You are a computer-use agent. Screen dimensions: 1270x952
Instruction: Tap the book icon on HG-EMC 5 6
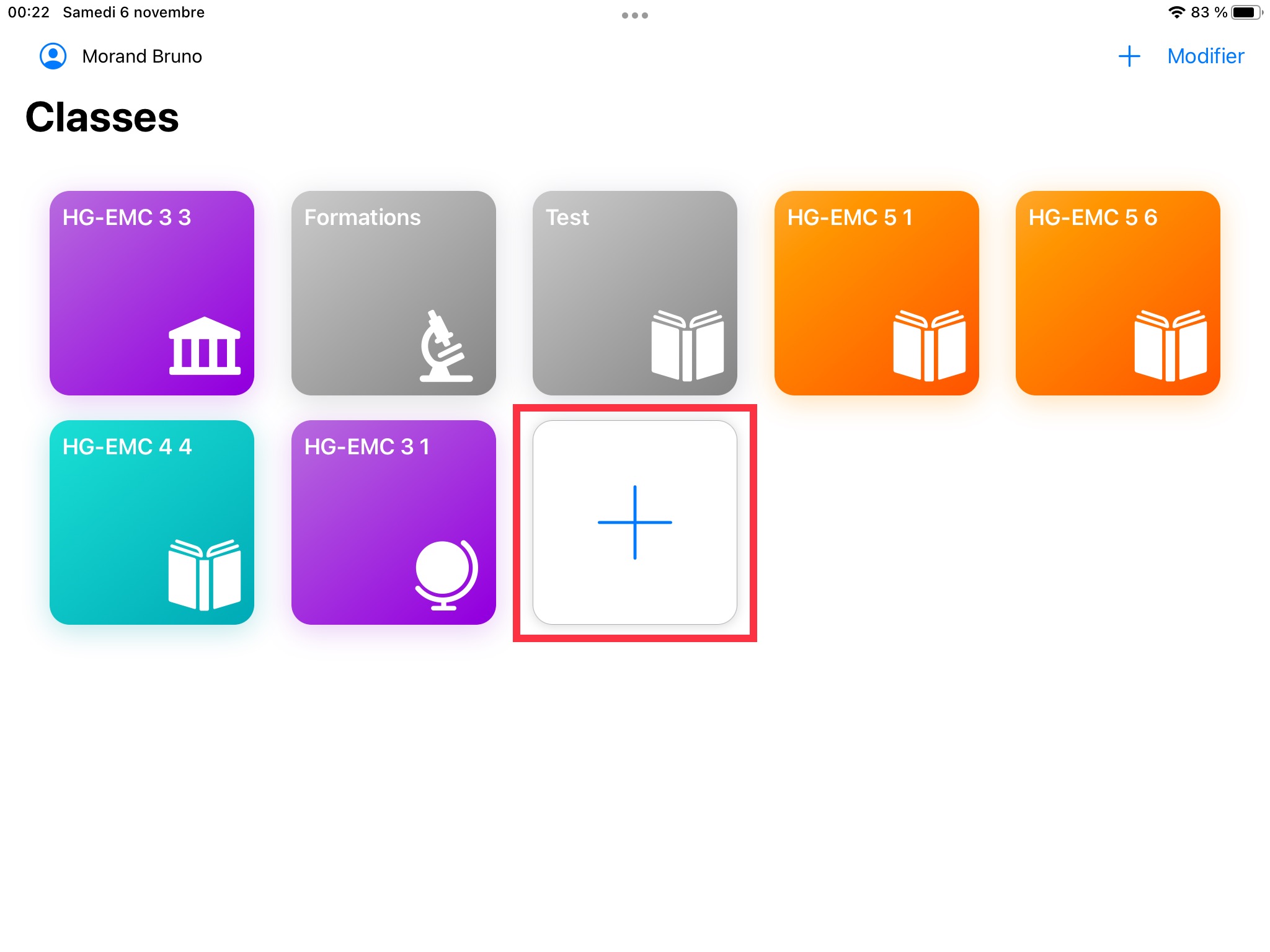coord(1170,345)
